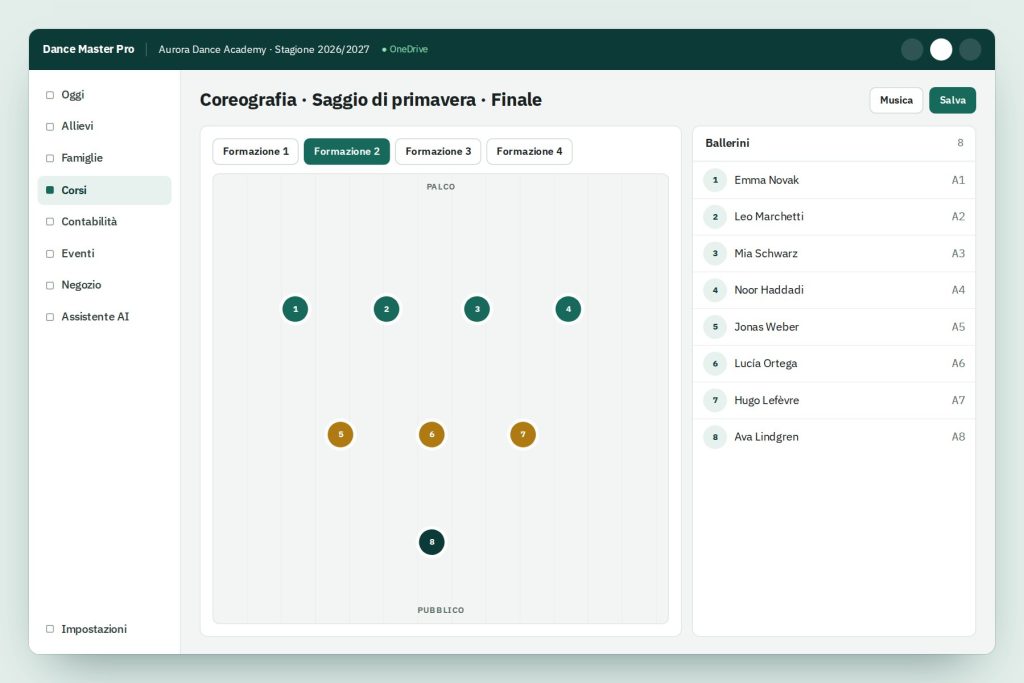Select Leo Marchetti in the Ballerini list
This screenshot has width=1024, height=683.
834,217
